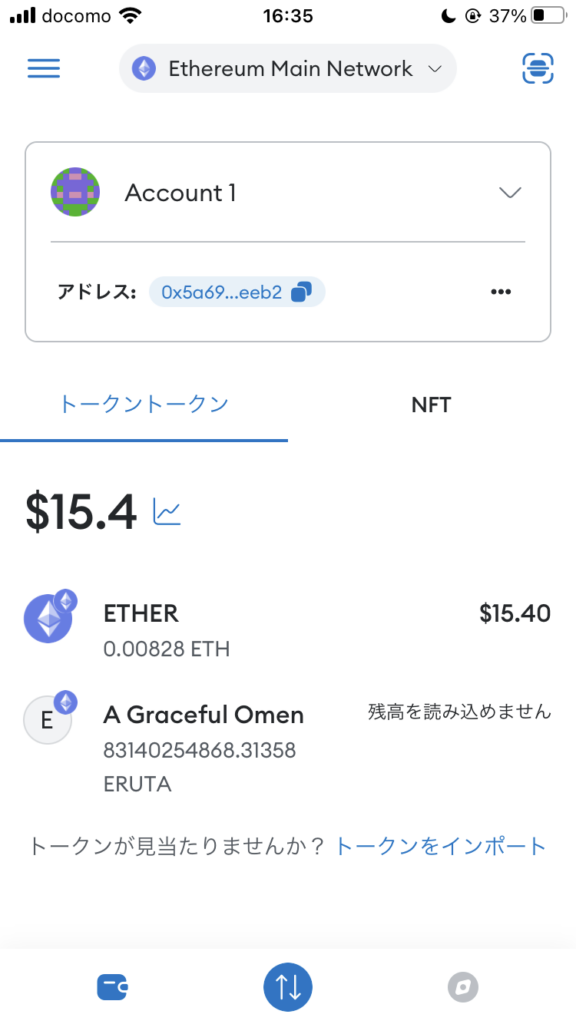Switch to the NFT tab
This screenshot has width=576, height=1024.
431,404
